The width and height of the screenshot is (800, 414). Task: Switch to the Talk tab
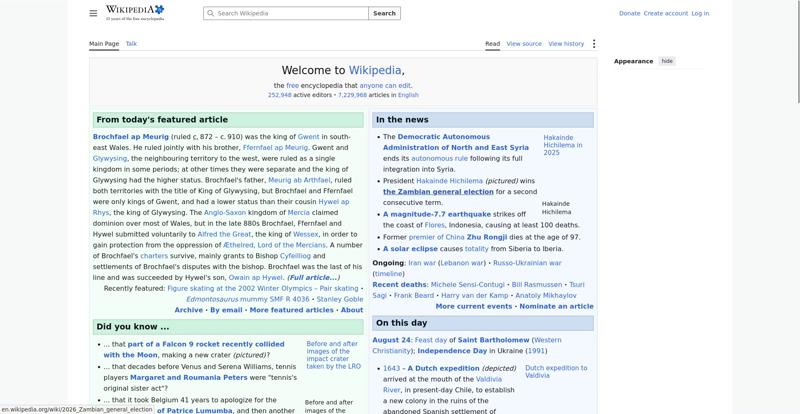coord(131,44)
